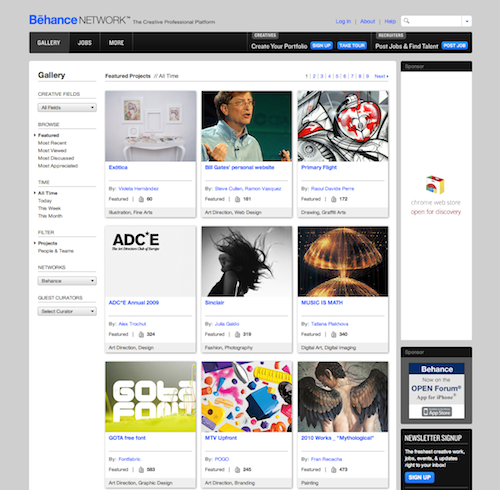The width and height of the screenshot is (500, 490).
Task: Filter projects by This Month
Action: [50, 216]
